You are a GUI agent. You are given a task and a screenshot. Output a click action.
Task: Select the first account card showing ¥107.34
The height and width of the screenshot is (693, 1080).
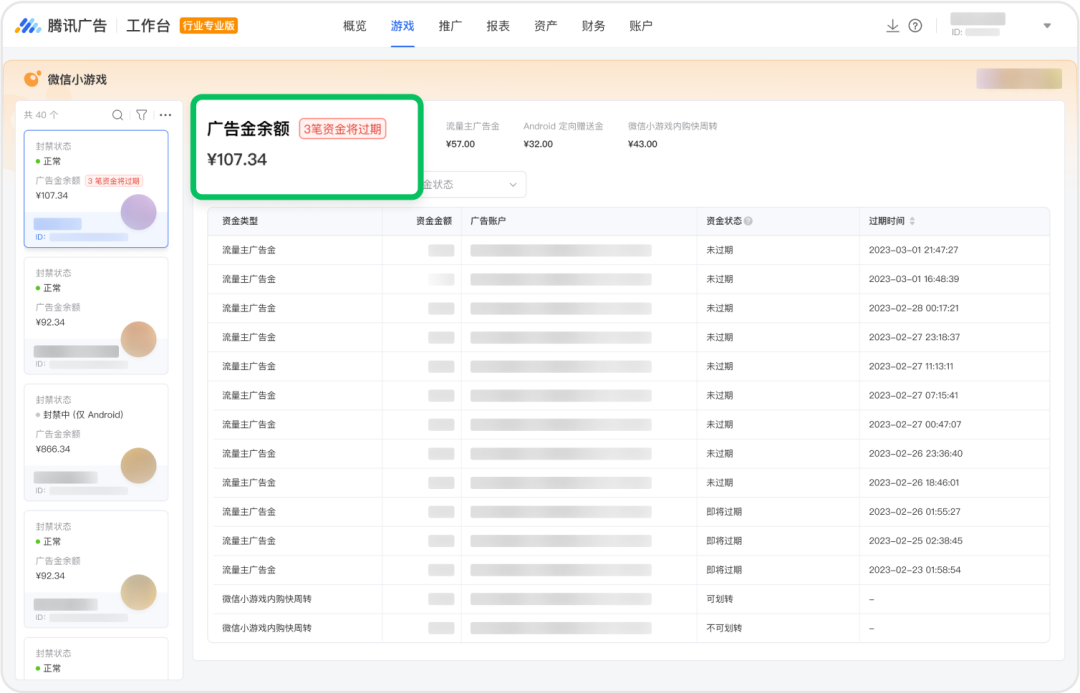coord(96,185)
